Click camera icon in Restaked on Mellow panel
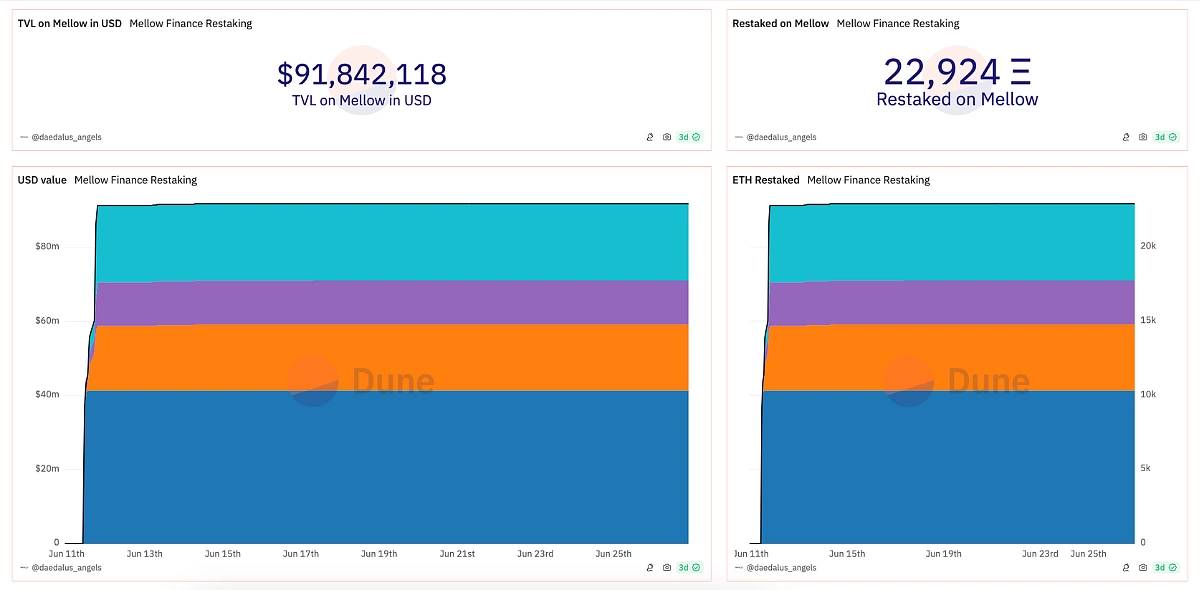Image resolution: width=1200 pixels, height=590 pixels. (1143, 137)
